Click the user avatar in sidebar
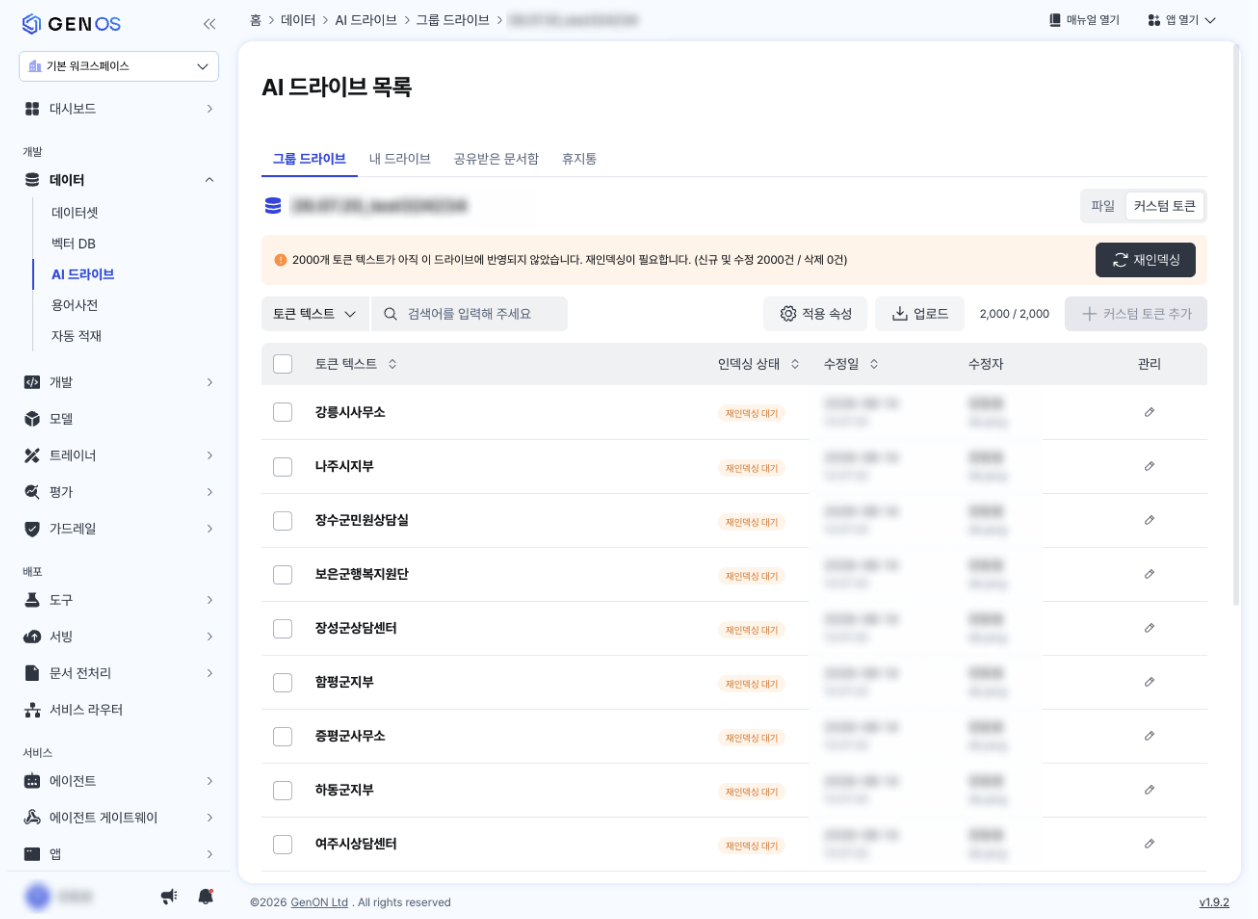Screen dimensions: 1258x919 pos(38,896)
